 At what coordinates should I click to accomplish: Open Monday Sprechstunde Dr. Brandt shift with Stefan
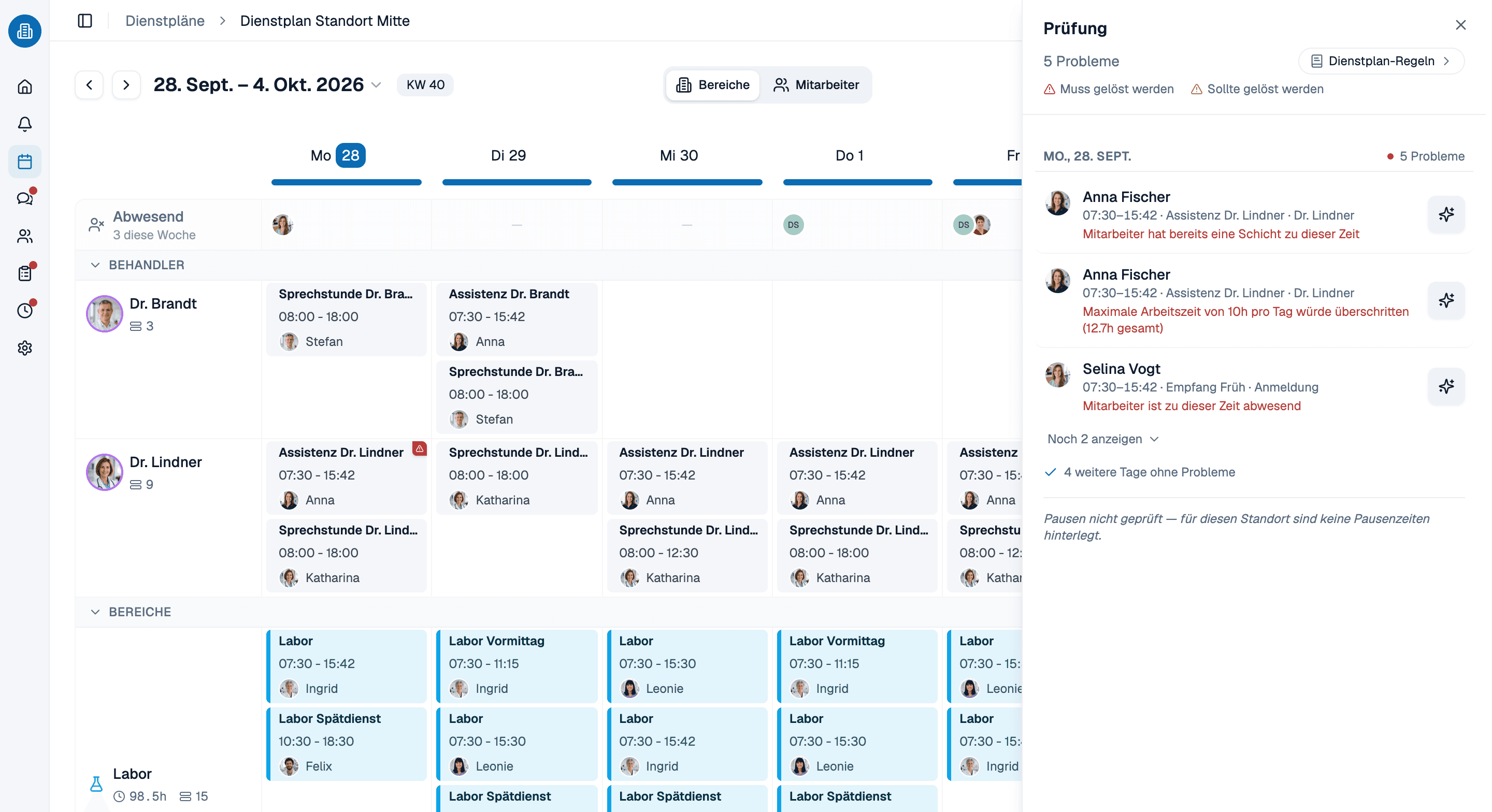coord(347,318)
